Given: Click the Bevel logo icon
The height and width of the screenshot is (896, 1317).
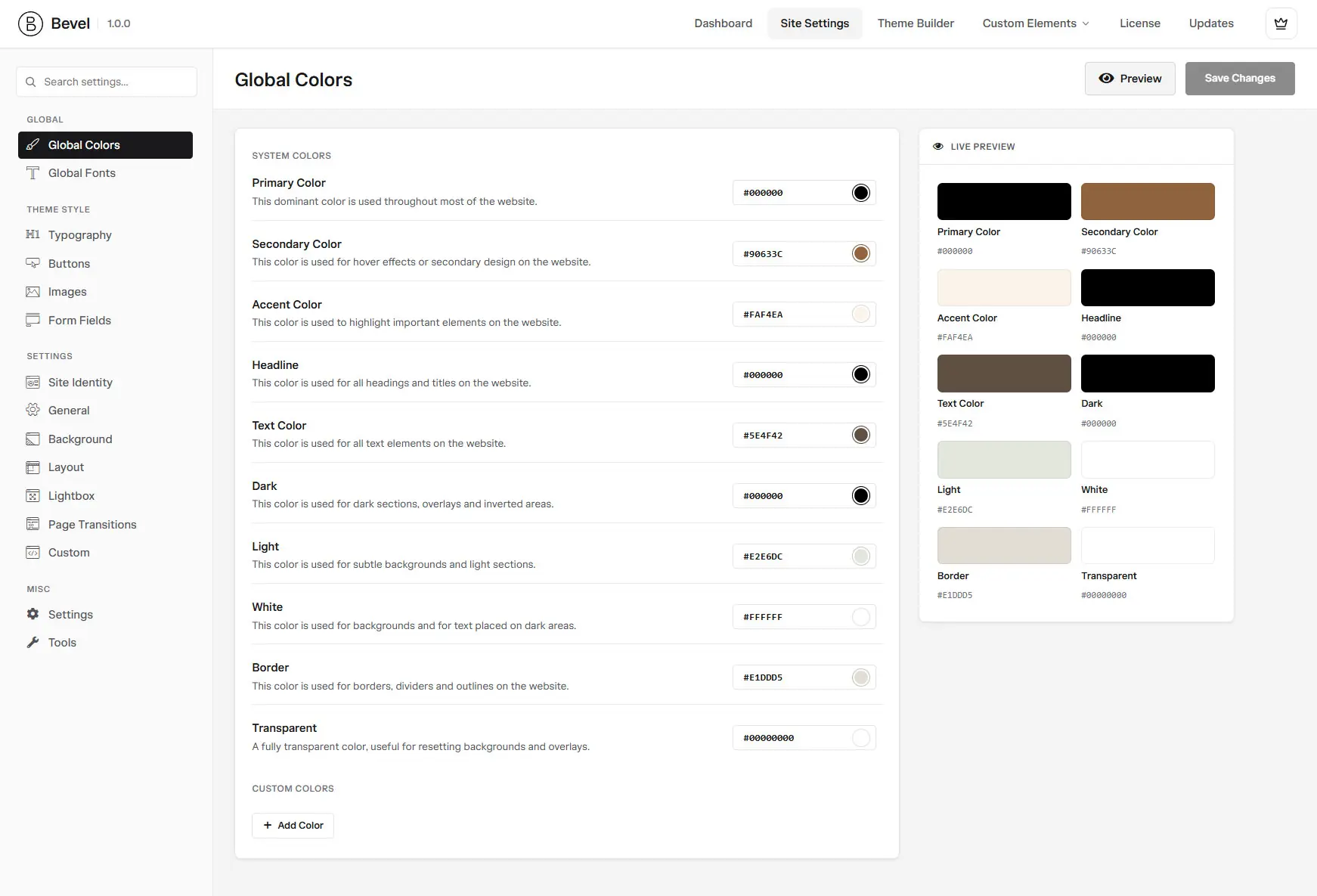Looking at the screenshot, I should (x=30, y=23).
